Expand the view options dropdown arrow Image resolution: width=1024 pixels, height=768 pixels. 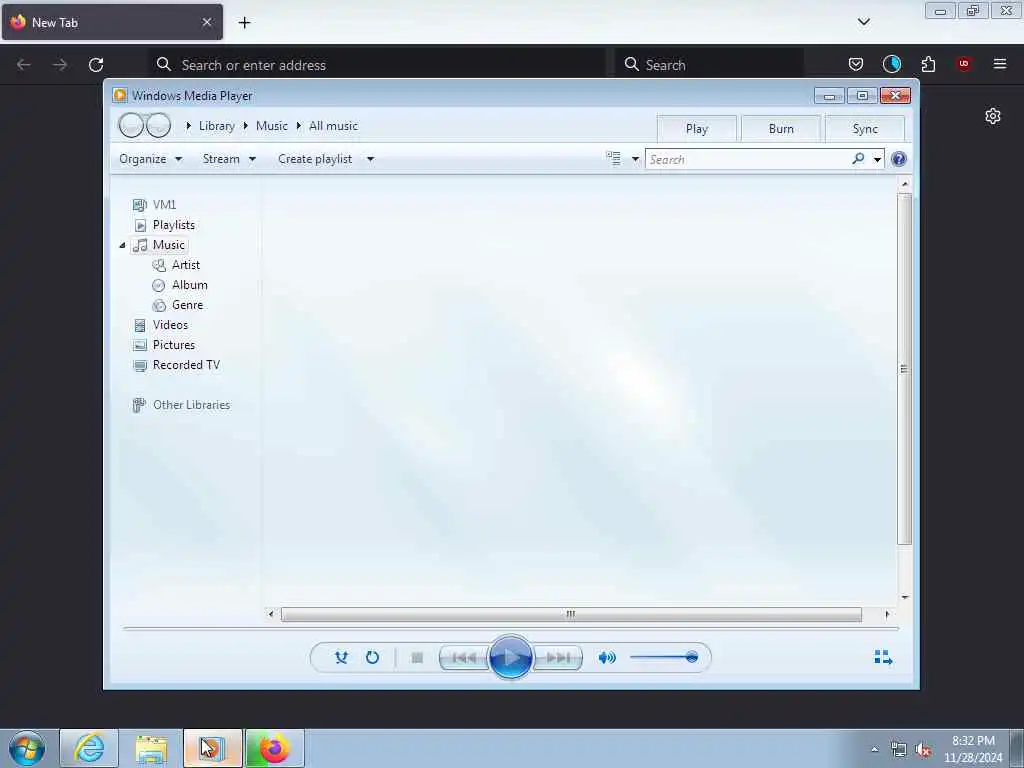tap(635, 159)
